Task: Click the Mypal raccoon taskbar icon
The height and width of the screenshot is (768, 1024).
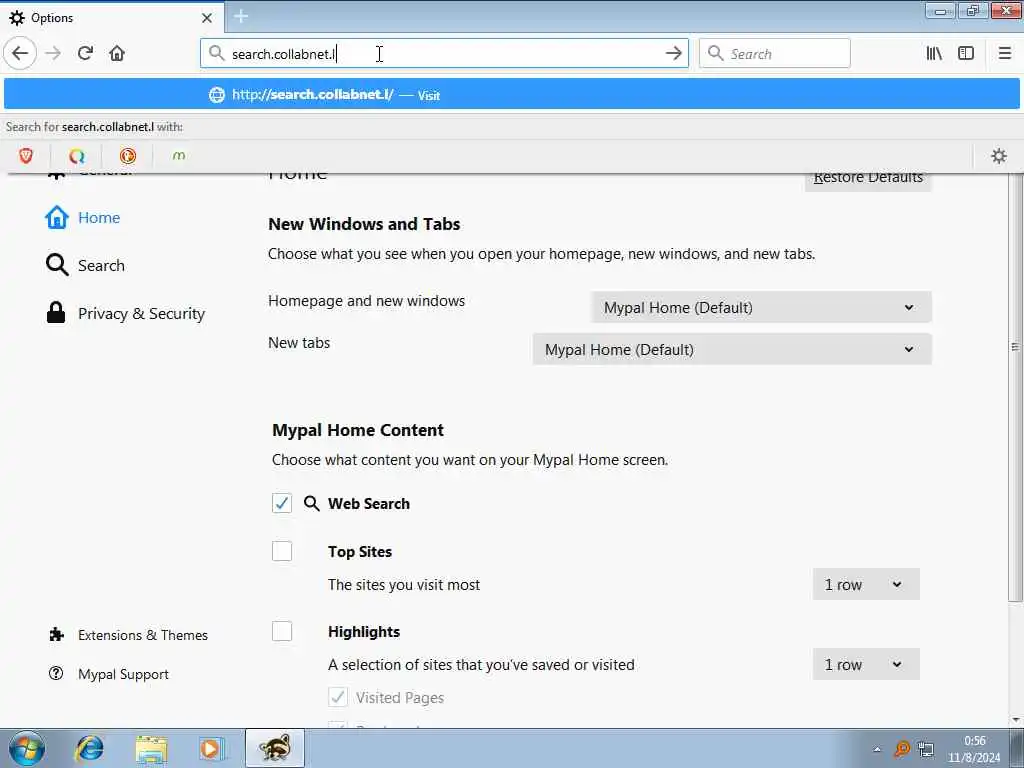Action: coord(275,748)
